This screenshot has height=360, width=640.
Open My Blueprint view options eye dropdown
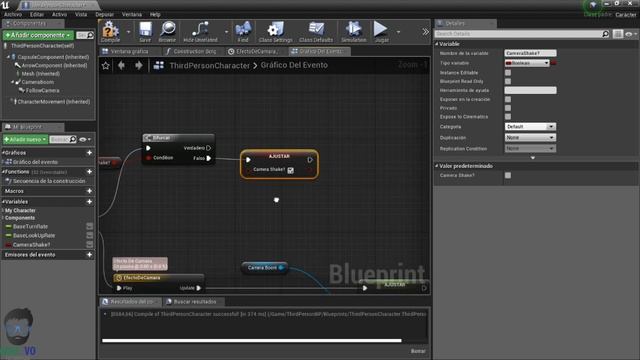click(85, 140)
